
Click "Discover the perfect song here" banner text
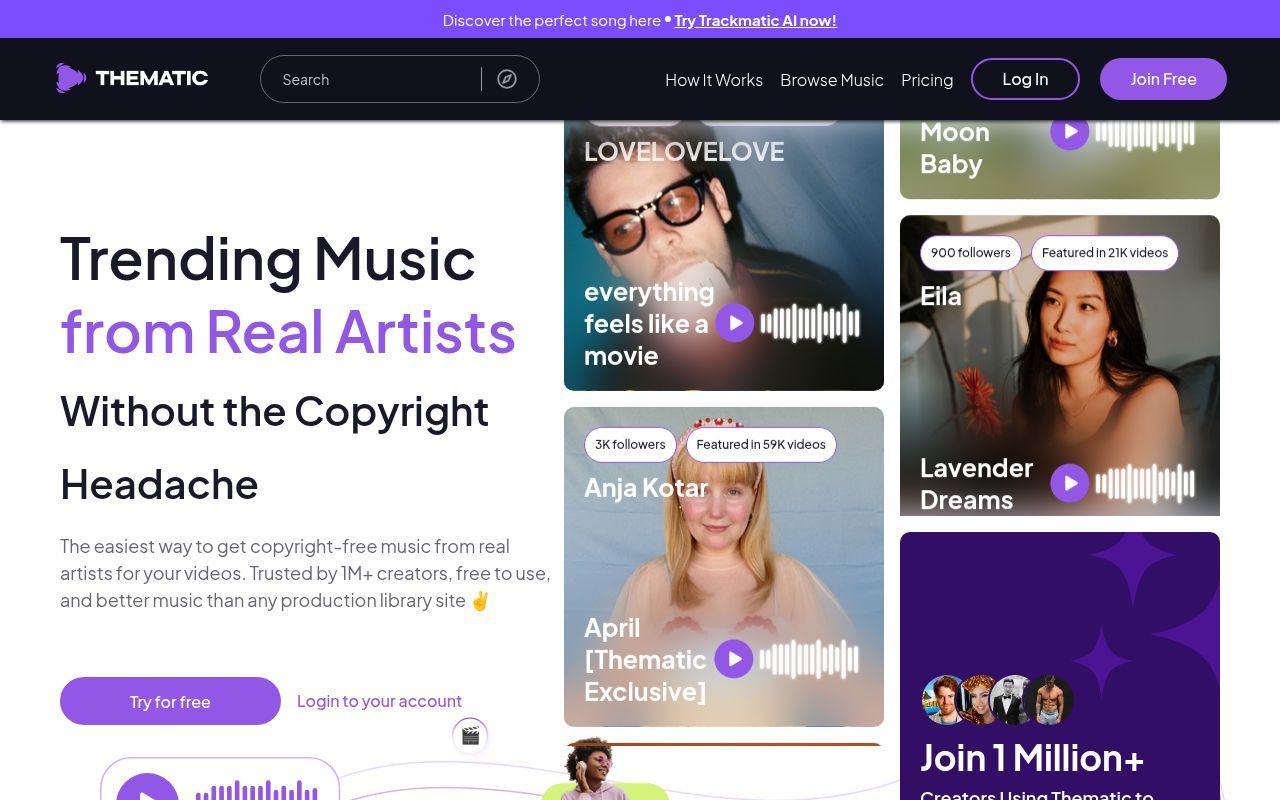[552, 20]
